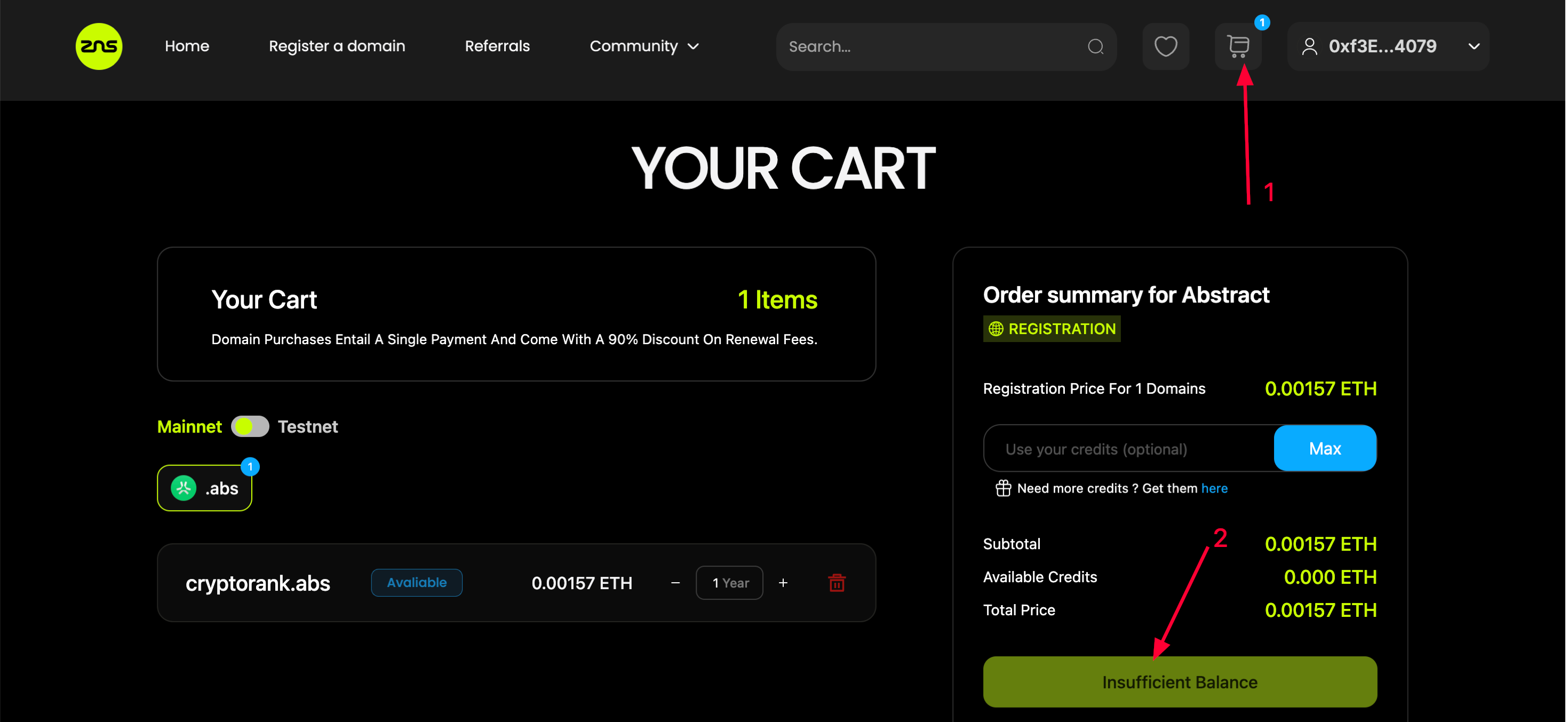
Task: Open the Referrals menu item
Action: (497, 46)
